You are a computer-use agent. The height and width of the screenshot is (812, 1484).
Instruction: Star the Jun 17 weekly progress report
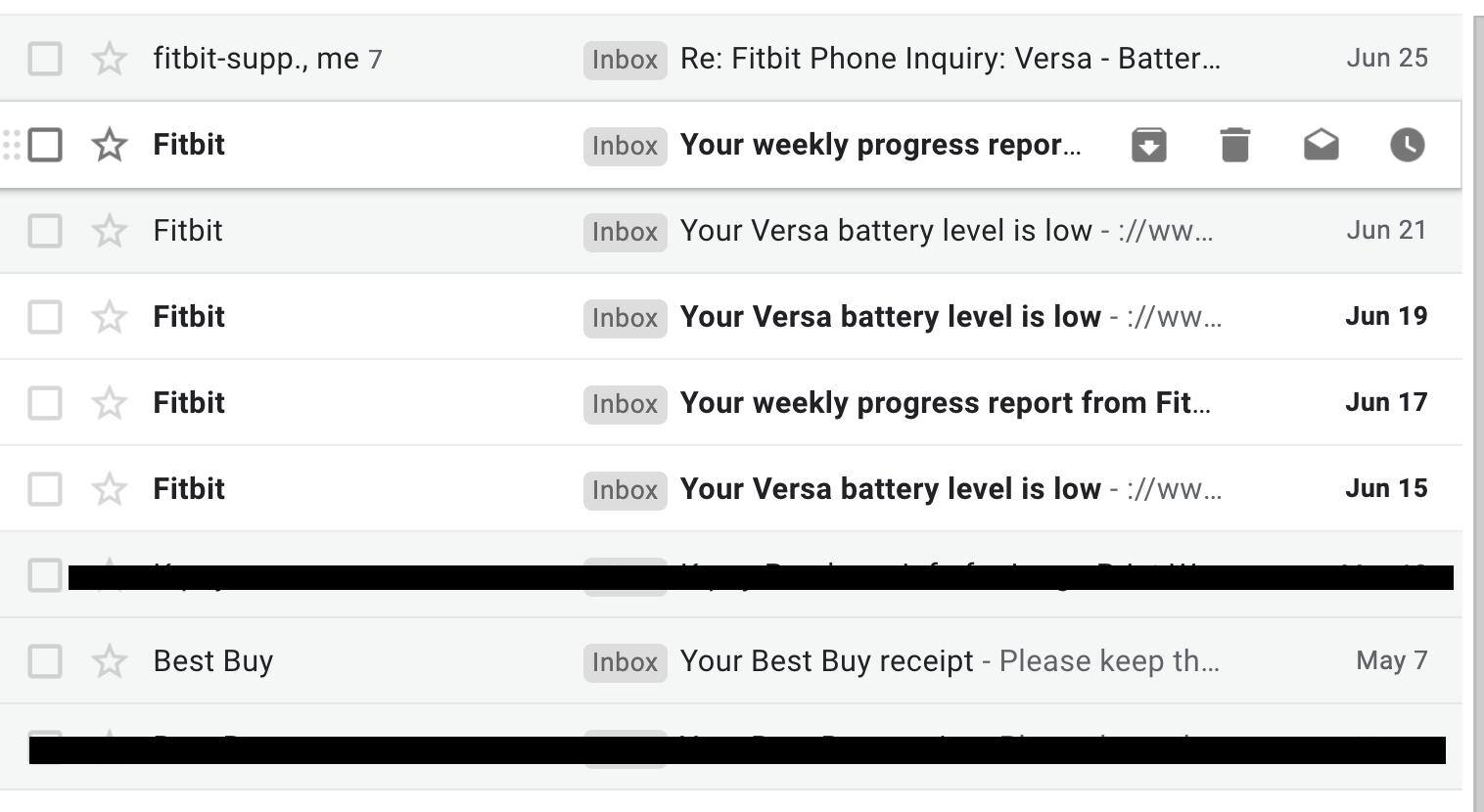tap(109, 403)
